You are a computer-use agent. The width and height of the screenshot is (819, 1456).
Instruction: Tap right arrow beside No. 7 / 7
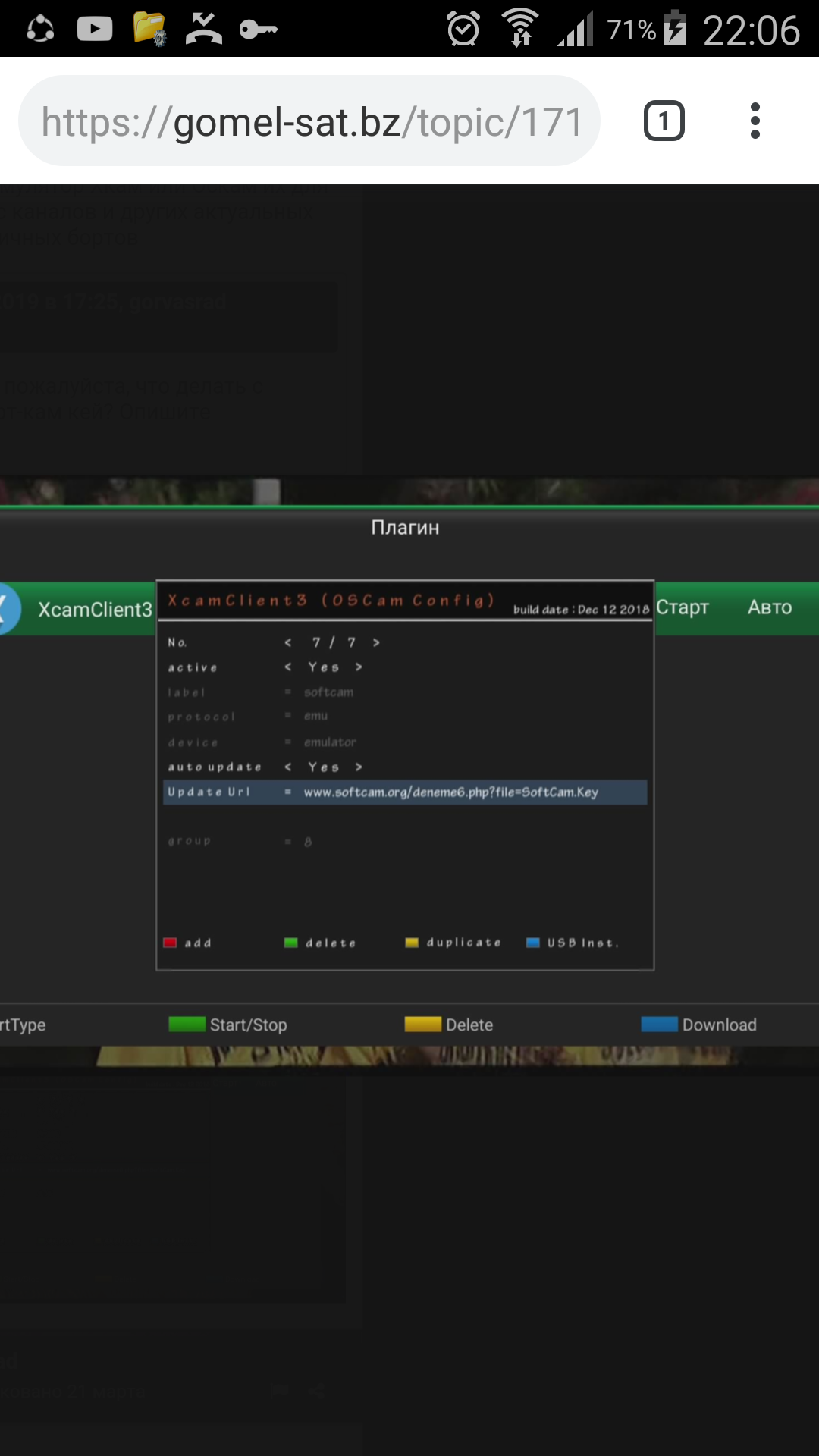pos(376,642)
